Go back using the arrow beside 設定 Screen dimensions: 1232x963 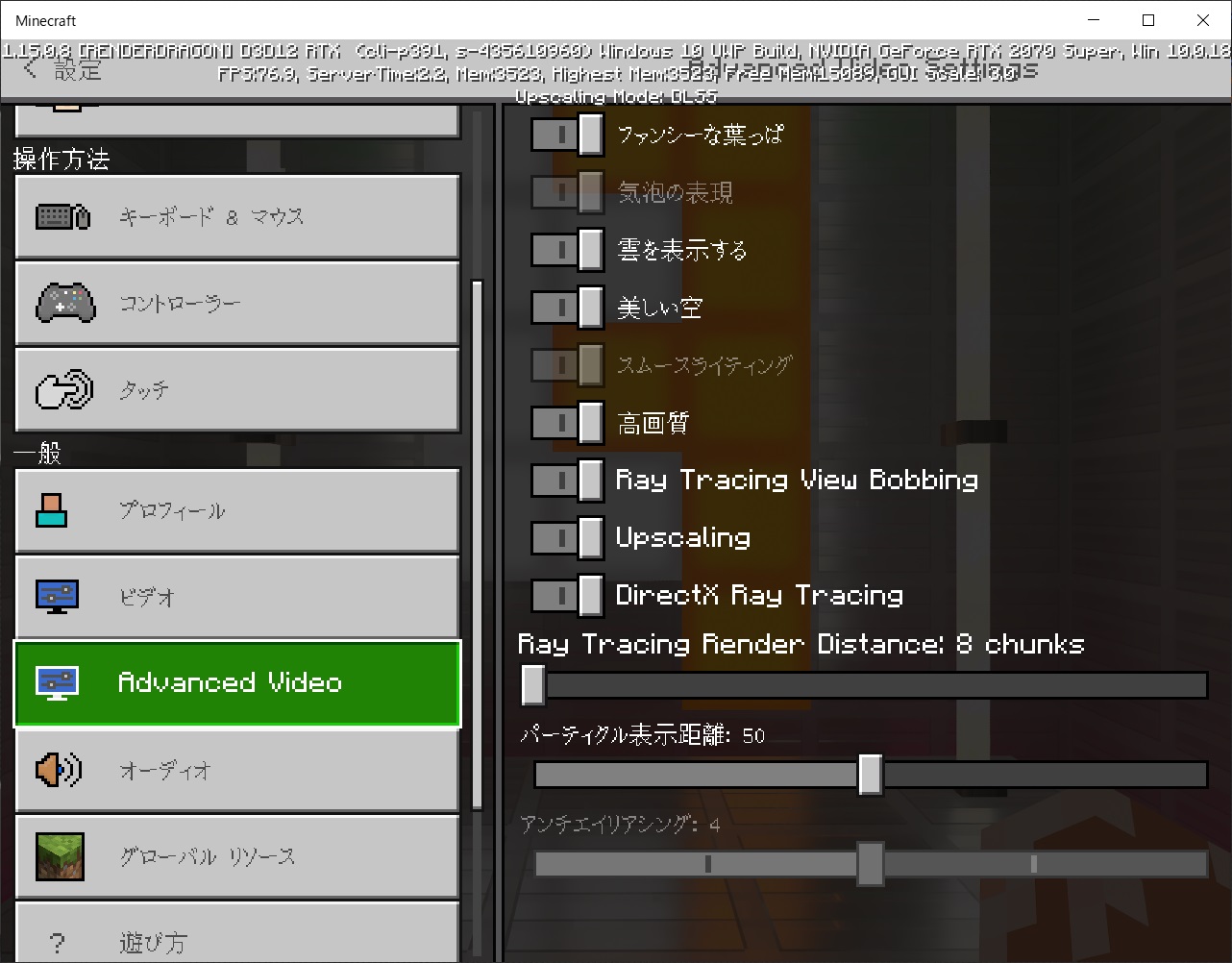(x=32, y=68)
